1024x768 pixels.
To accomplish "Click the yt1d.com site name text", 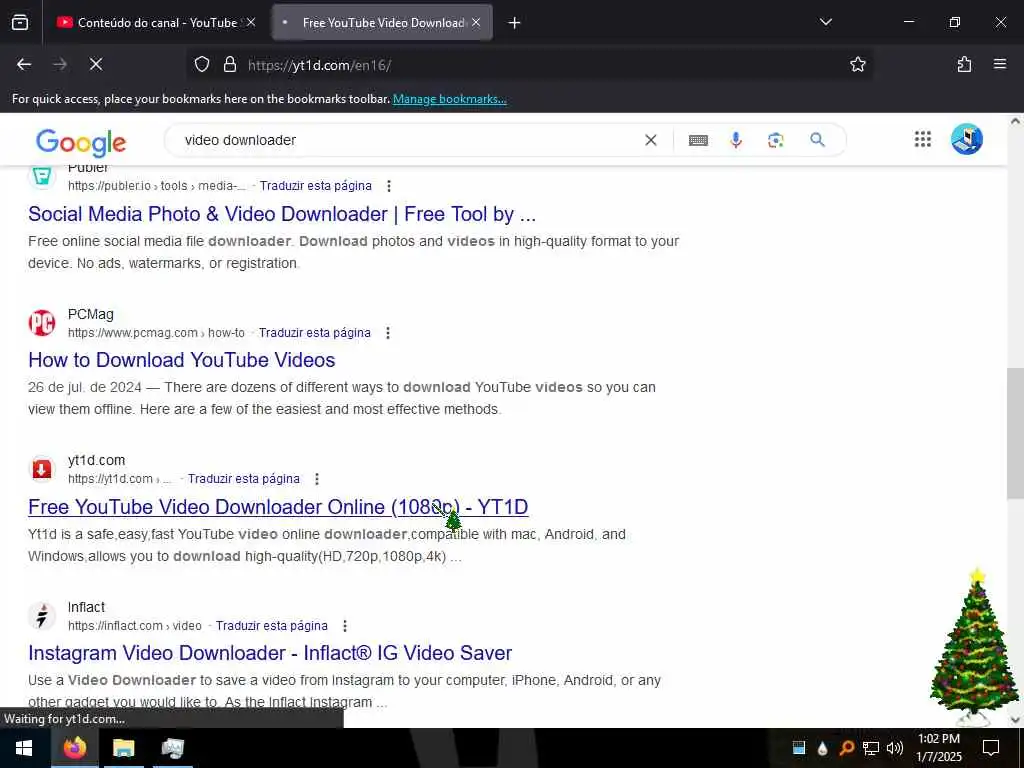I will (97, 461).
